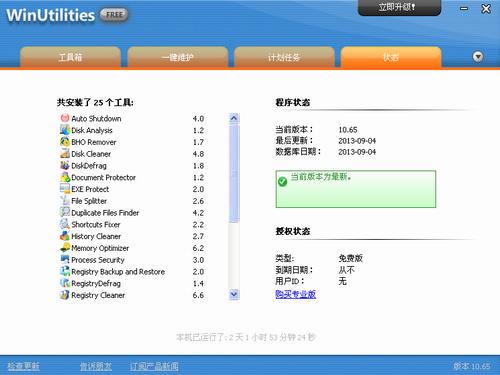
Task: Click the 当前版本为最新 status message
Action: pyautogui.click(x=321, y=177)
